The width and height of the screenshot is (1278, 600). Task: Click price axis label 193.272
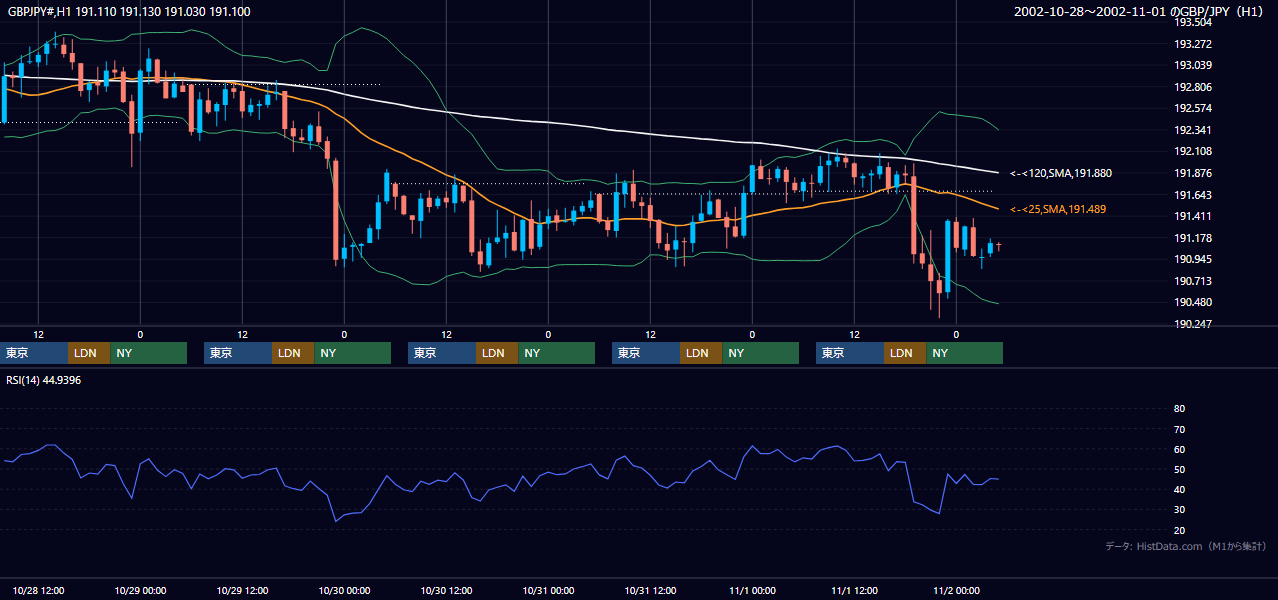(x=1193, y=44)
